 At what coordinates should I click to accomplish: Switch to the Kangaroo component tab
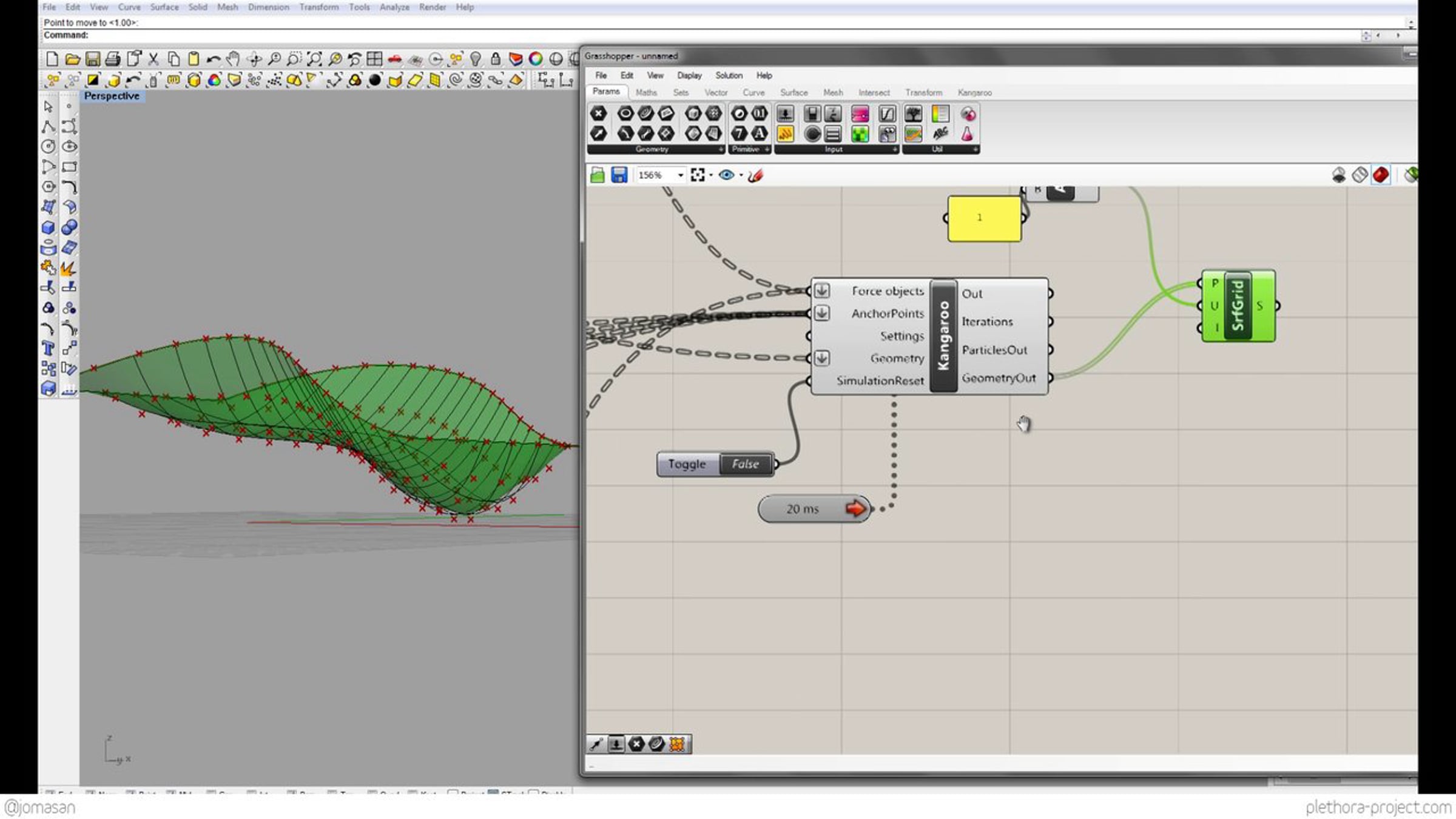click(x=974, y=93)
